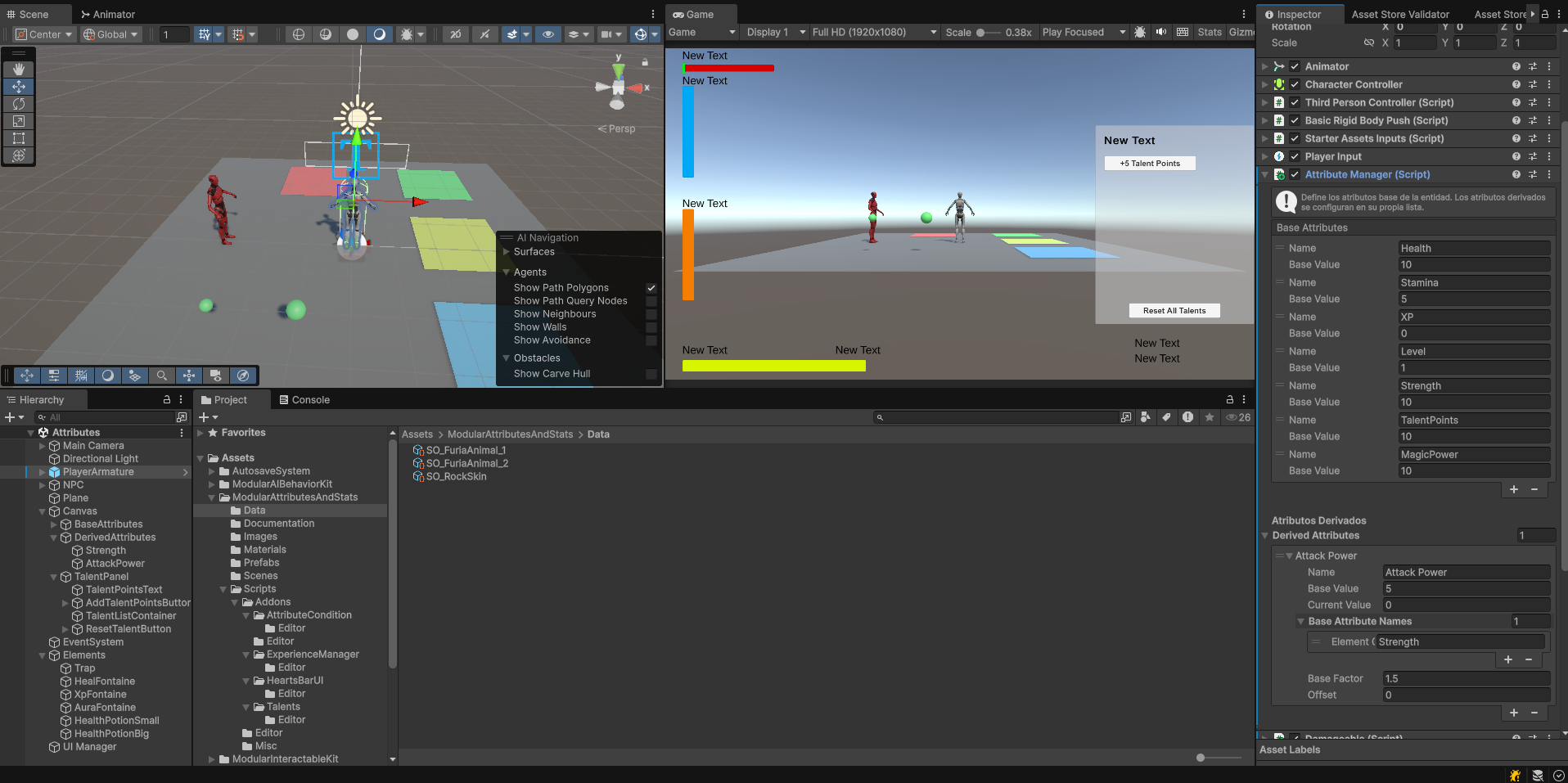1568x783 pixels.
Task: Select the Scale tool
Action: [18, 121]
